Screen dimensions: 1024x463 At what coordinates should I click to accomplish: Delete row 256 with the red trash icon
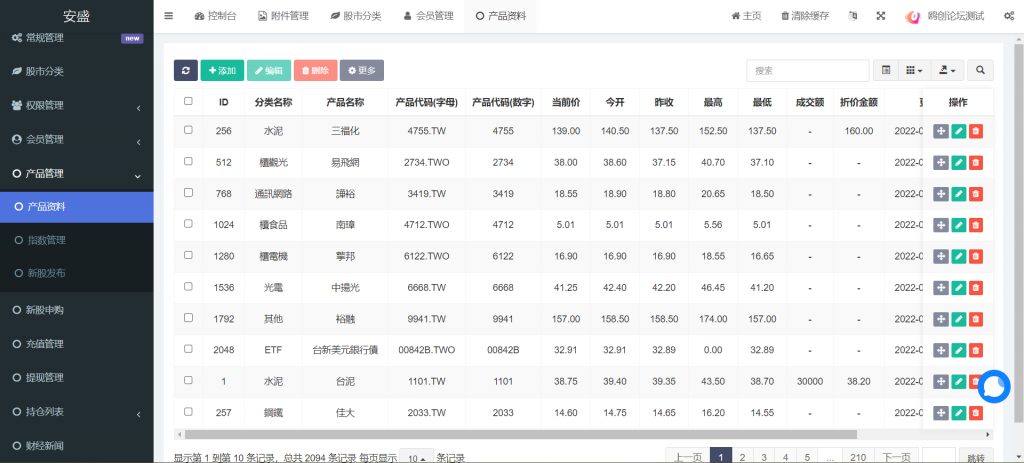[976, 131]
